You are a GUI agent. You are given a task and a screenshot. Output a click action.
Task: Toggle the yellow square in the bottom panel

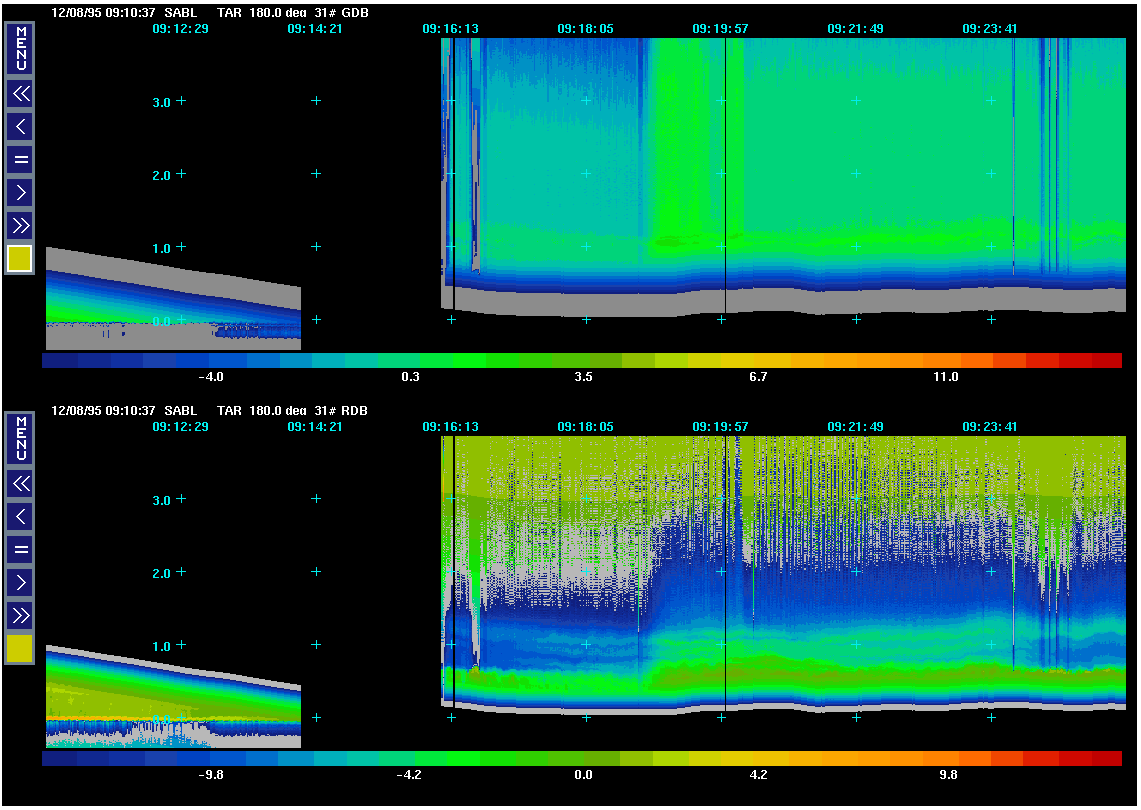pyautogui.click(x=20, y=649)
